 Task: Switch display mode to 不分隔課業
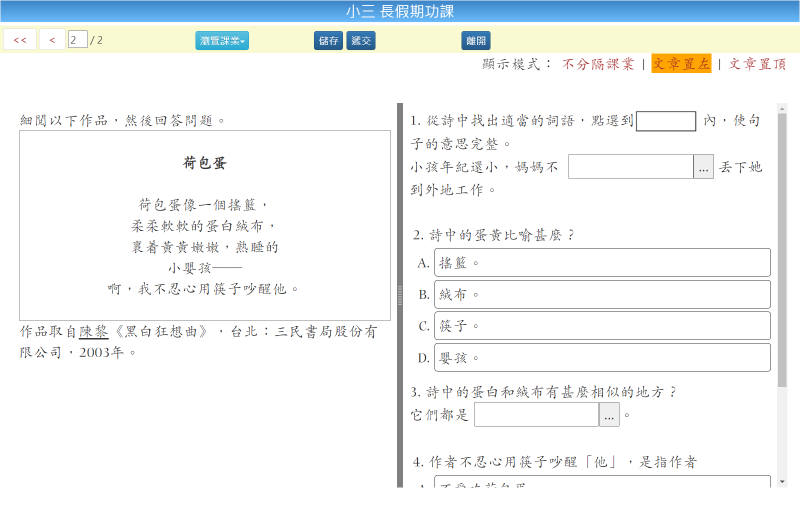pos(598,64)
